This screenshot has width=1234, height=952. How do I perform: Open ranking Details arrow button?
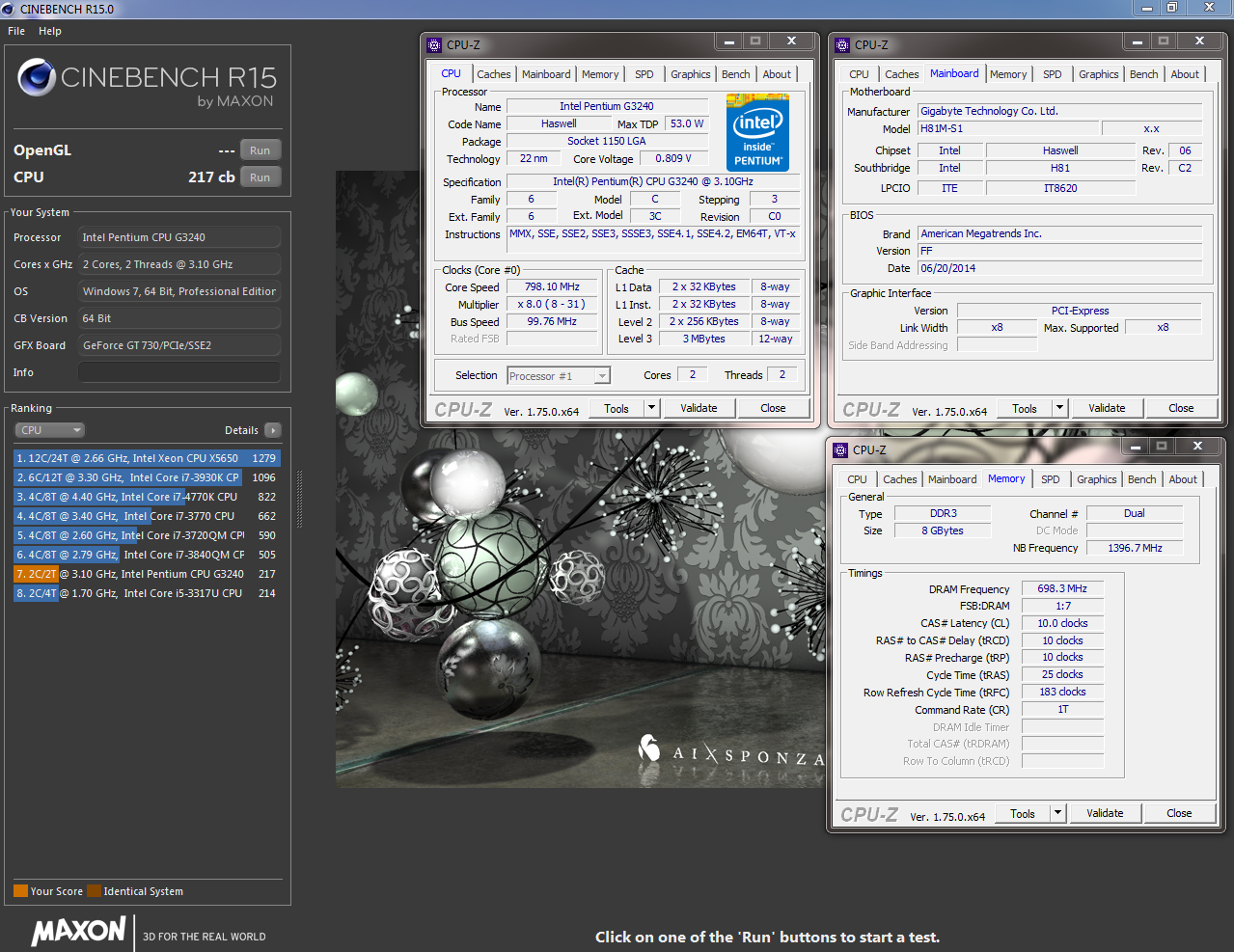coord(273,430)
